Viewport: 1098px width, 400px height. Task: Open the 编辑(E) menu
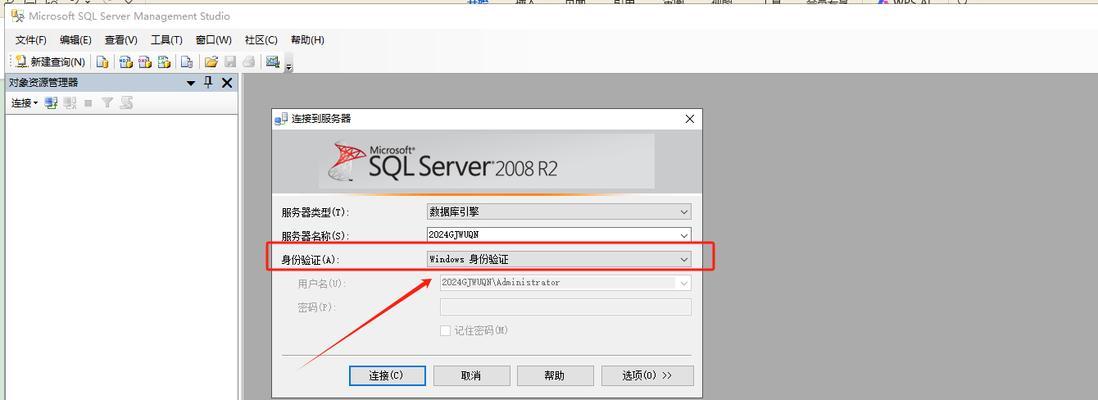pos(76,40)
